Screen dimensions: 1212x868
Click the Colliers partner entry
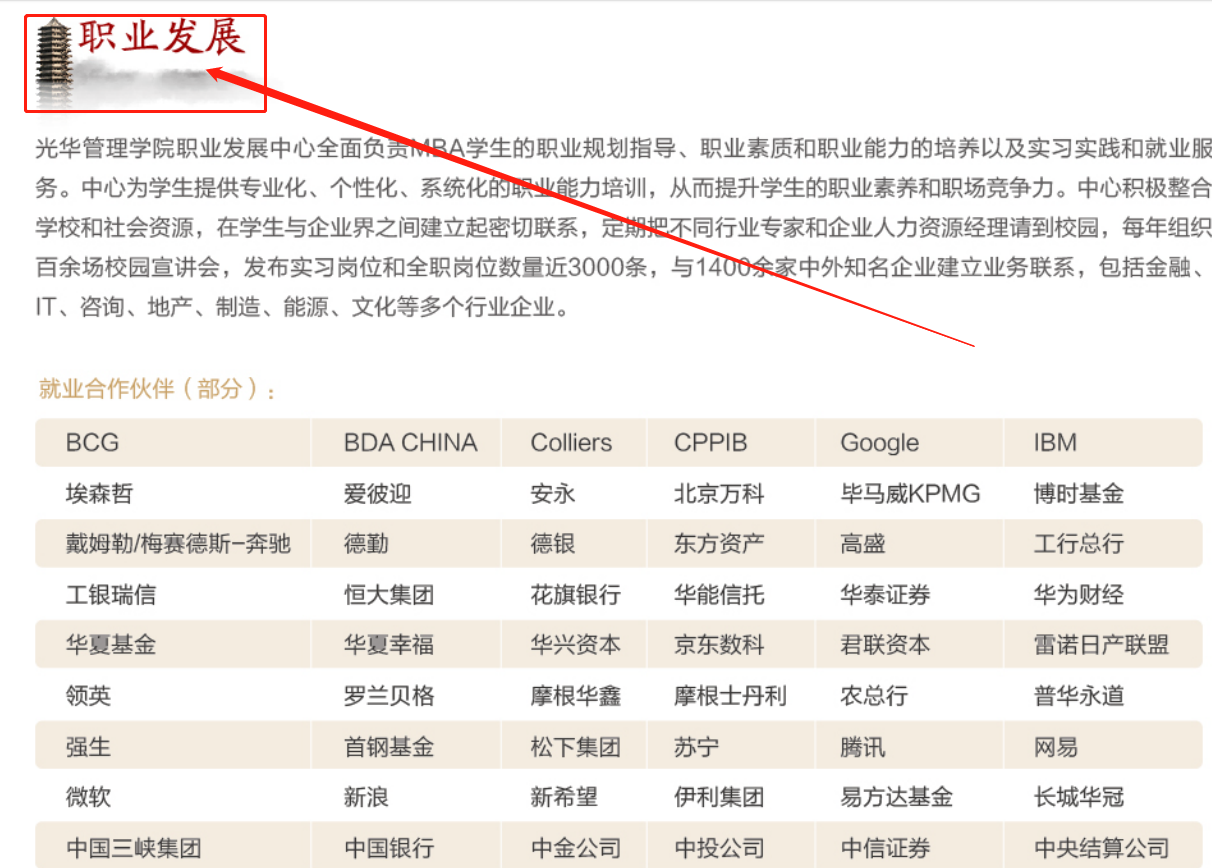pos(571,443)
